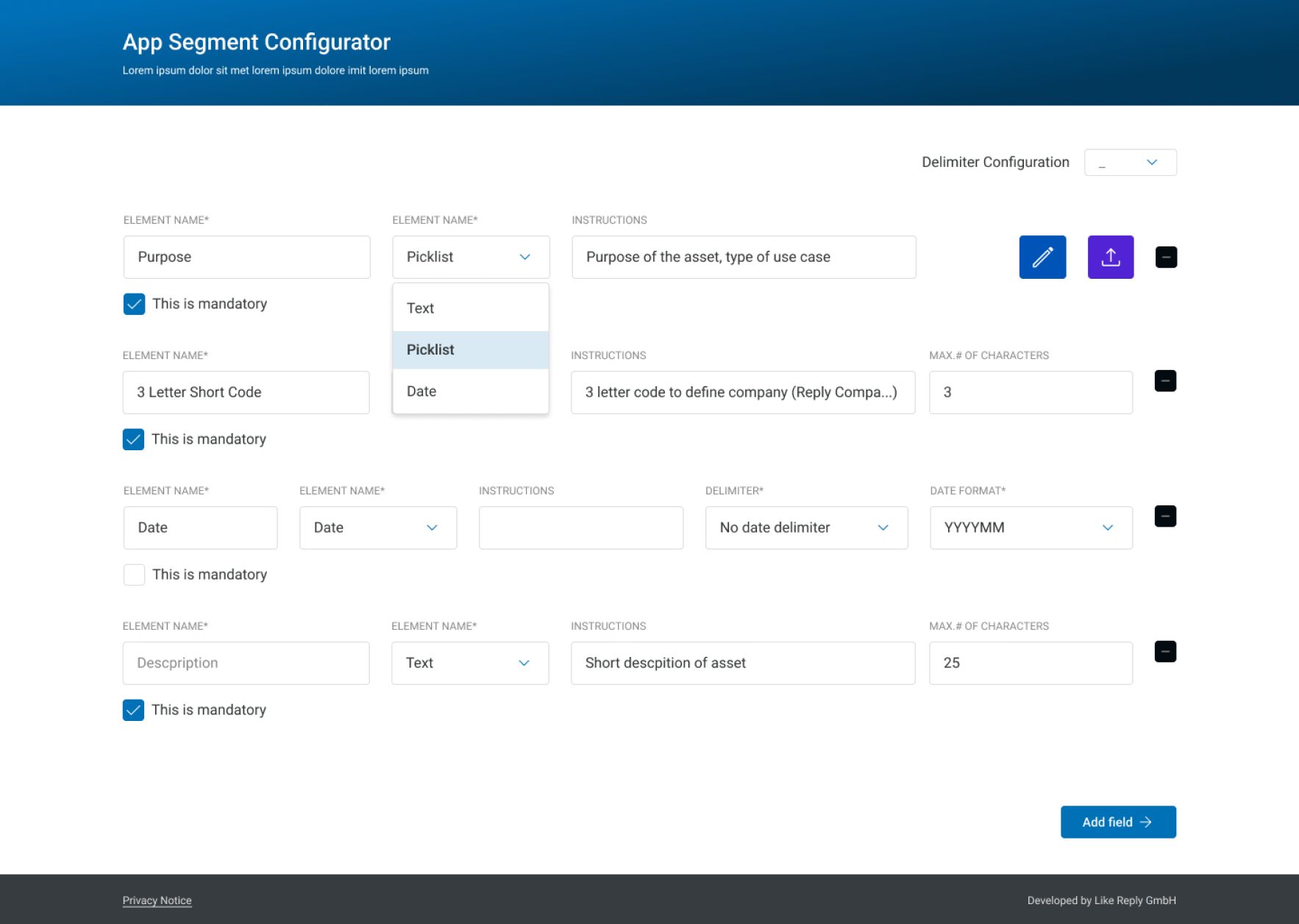Viewport: 1299px width, 924px height.
Task: Untick mandatory checkbox under Description field
Action: [x=133, y=710]
